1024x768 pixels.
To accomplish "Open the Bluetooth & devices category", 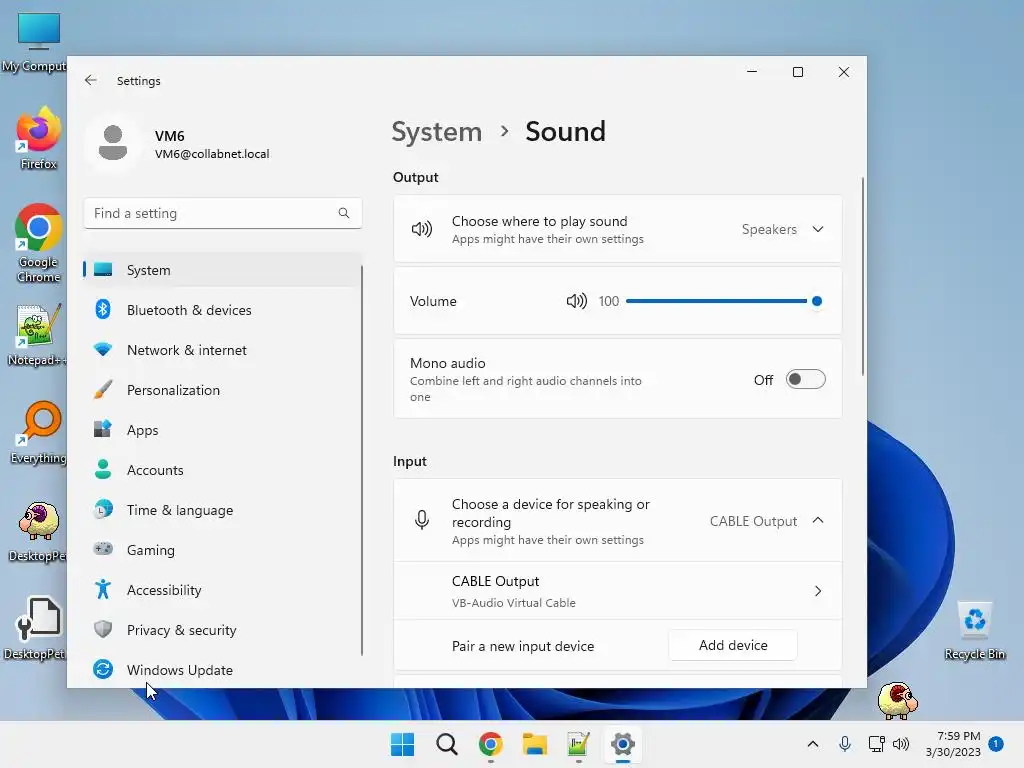I will click(223, 310).
